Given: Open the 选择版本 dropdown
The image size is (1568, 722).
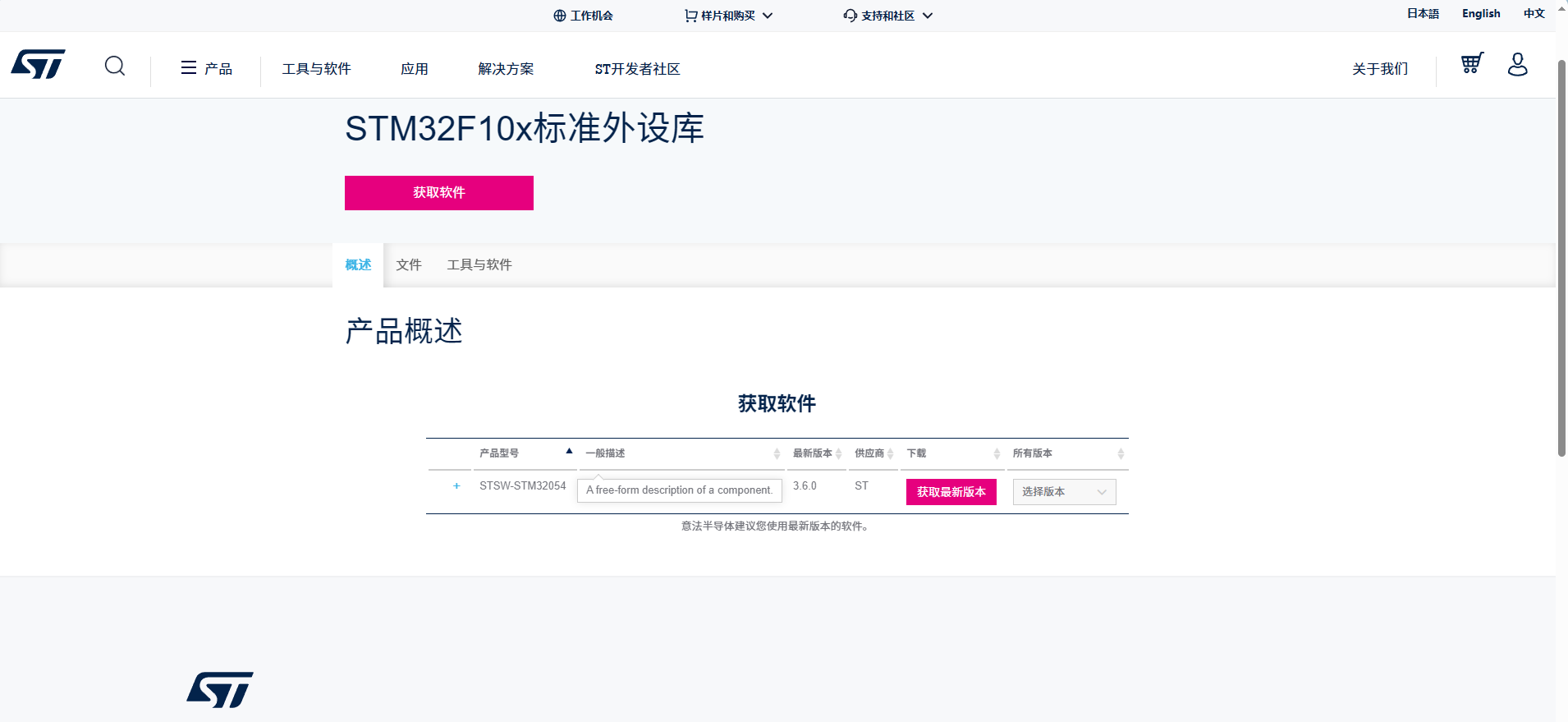Looking at the screenshot, I should (x=1064, y=492).
